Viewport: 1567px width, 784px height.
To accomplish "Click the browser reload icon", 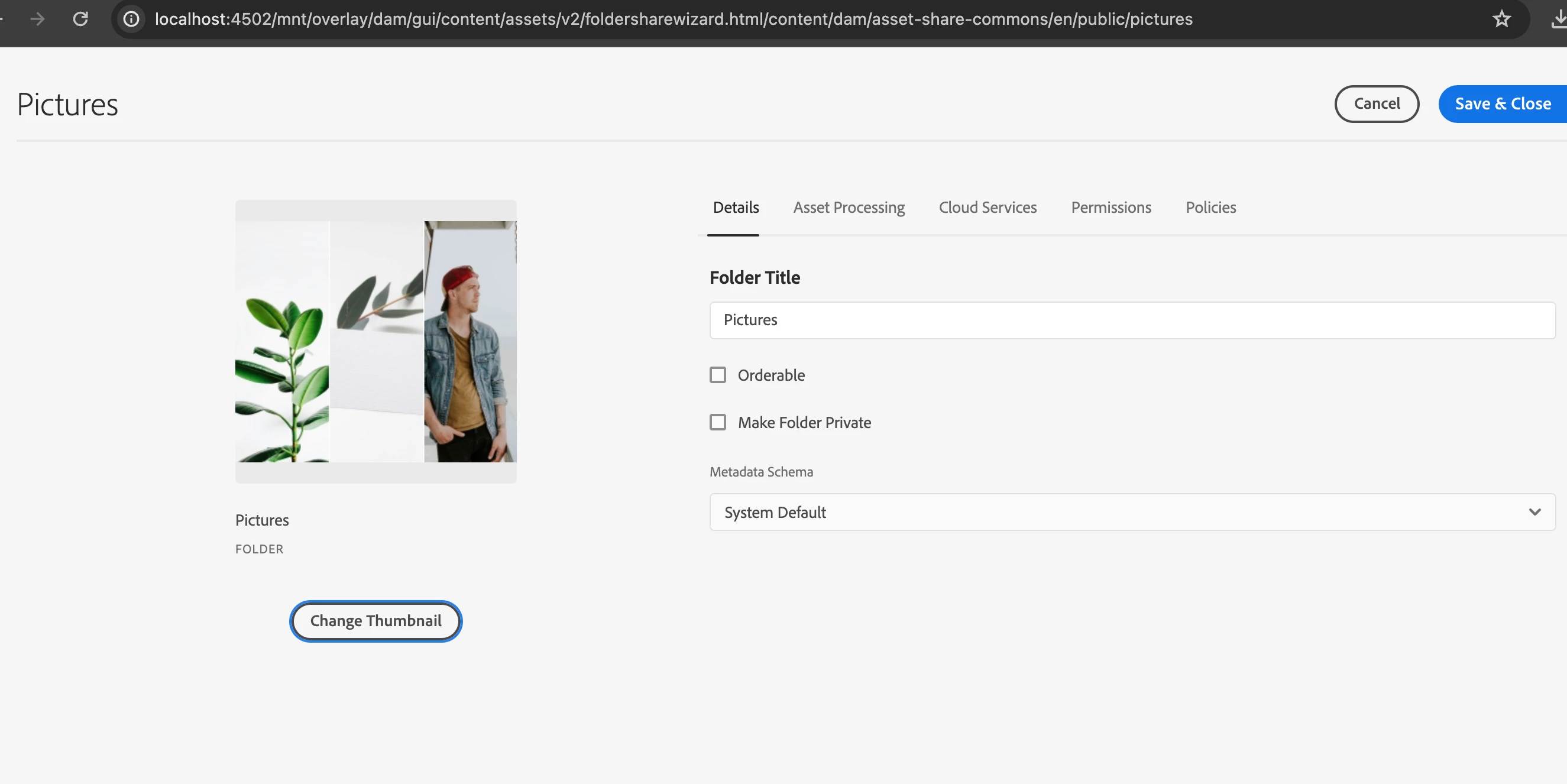I will pos(80,19).
